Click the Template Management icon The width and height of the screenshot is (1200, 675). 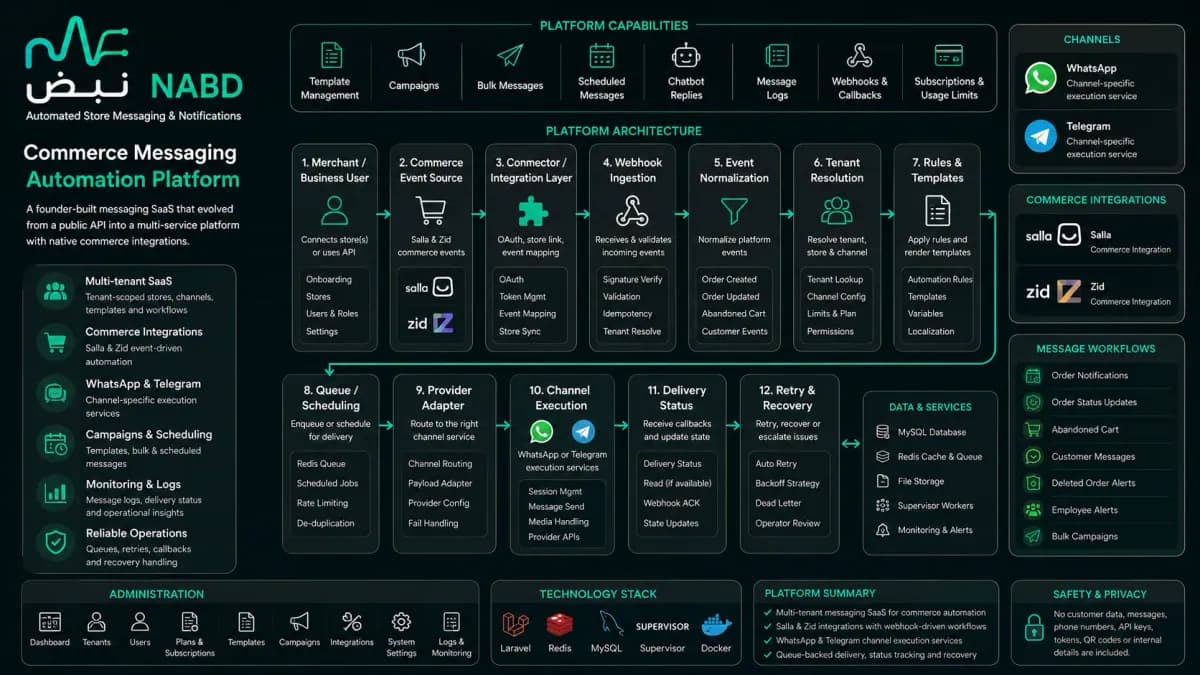point(330,56)
